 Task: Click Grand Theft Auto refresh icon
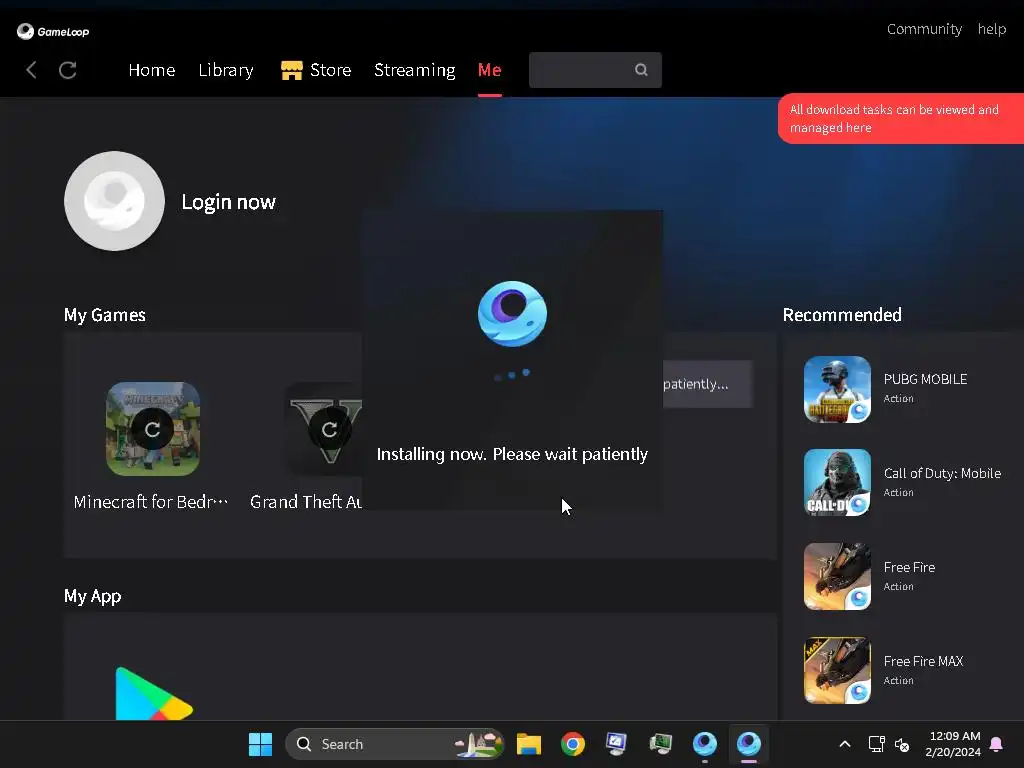click(330, 429)
